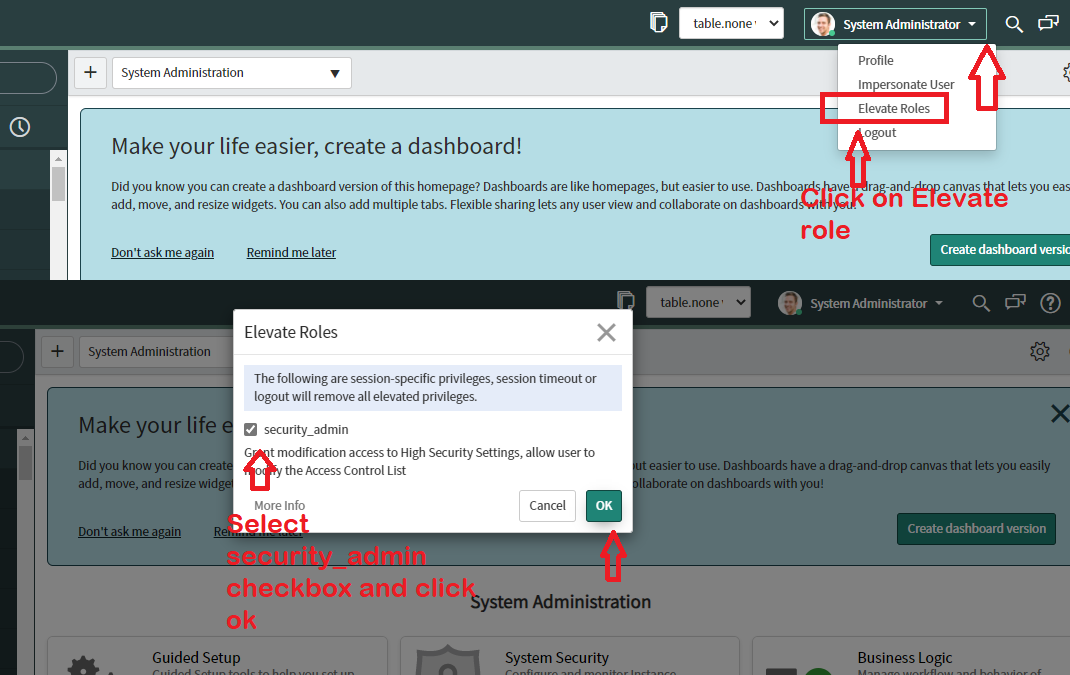Expand the System Administrator user menu
This screenshot has height=675, width=1070.
(895, 24)
